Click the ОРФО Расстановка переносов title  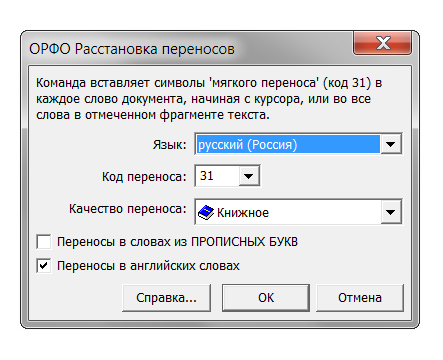tap(132, 49)
